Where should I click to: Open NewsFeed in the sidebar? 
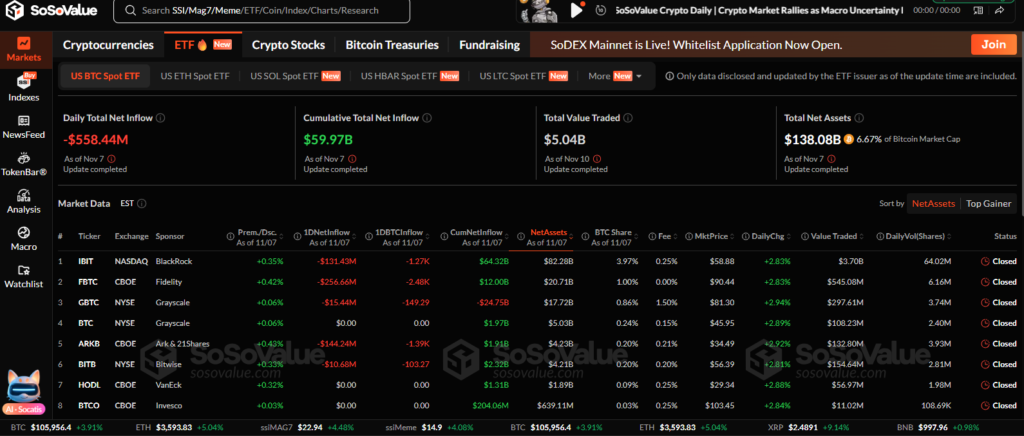23,125
